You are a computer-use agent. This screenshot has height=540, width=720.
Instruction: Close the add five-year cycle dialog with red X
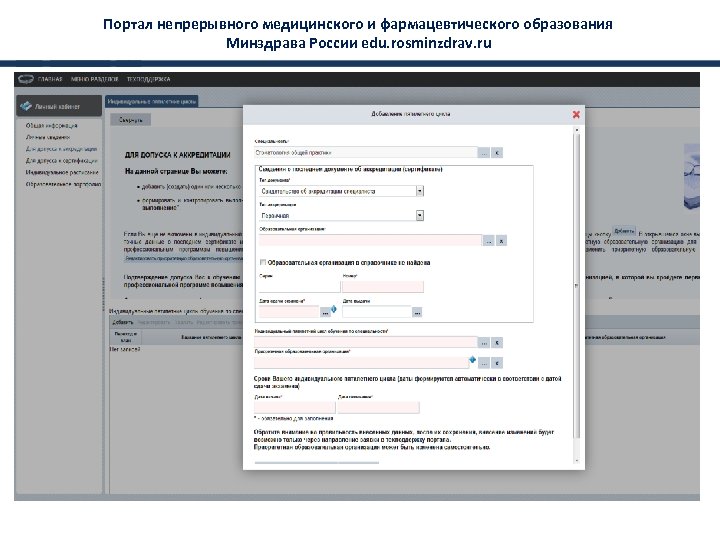tap(576, 114)
